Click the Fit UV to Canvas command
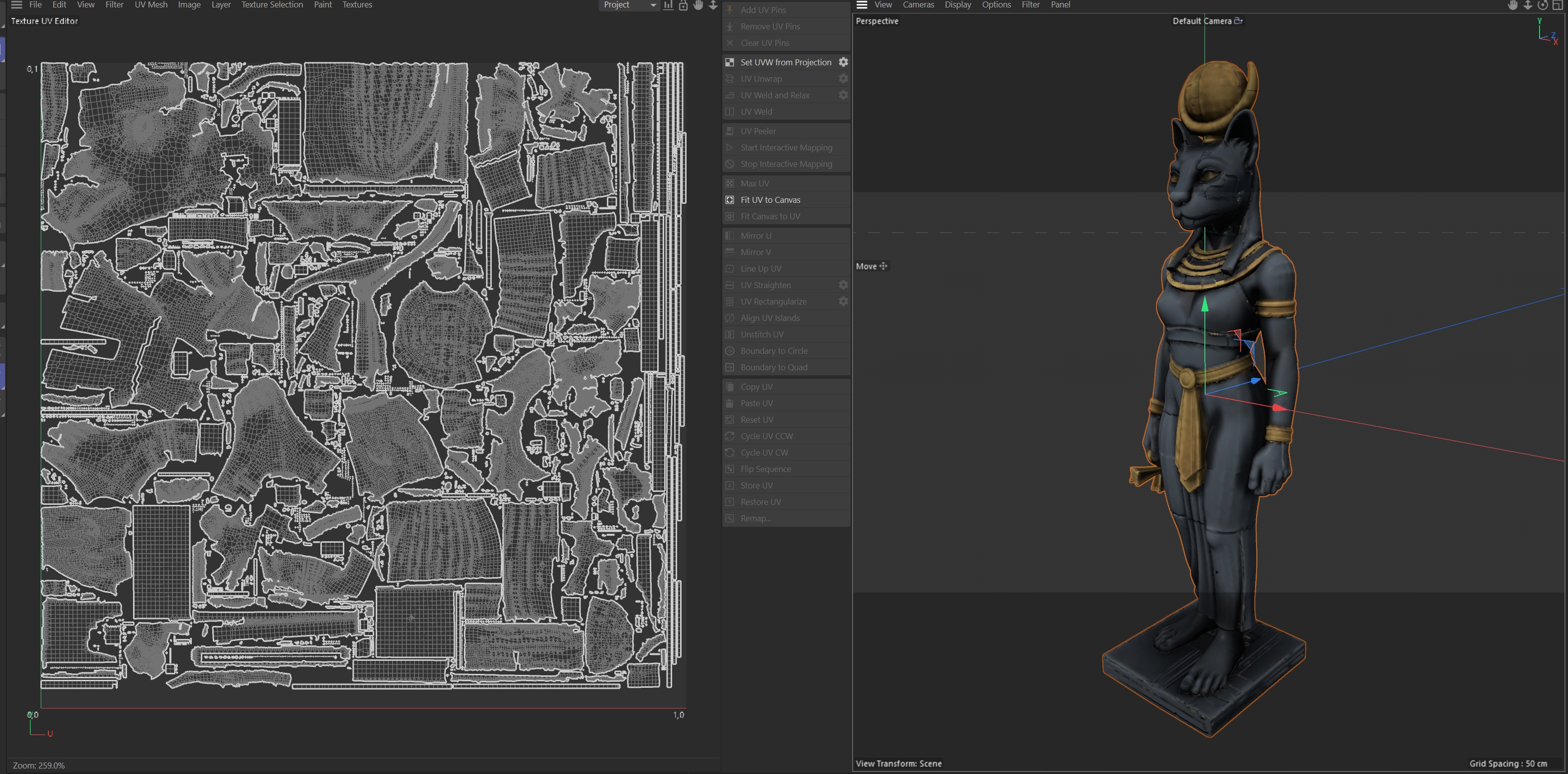 [770, 200]
